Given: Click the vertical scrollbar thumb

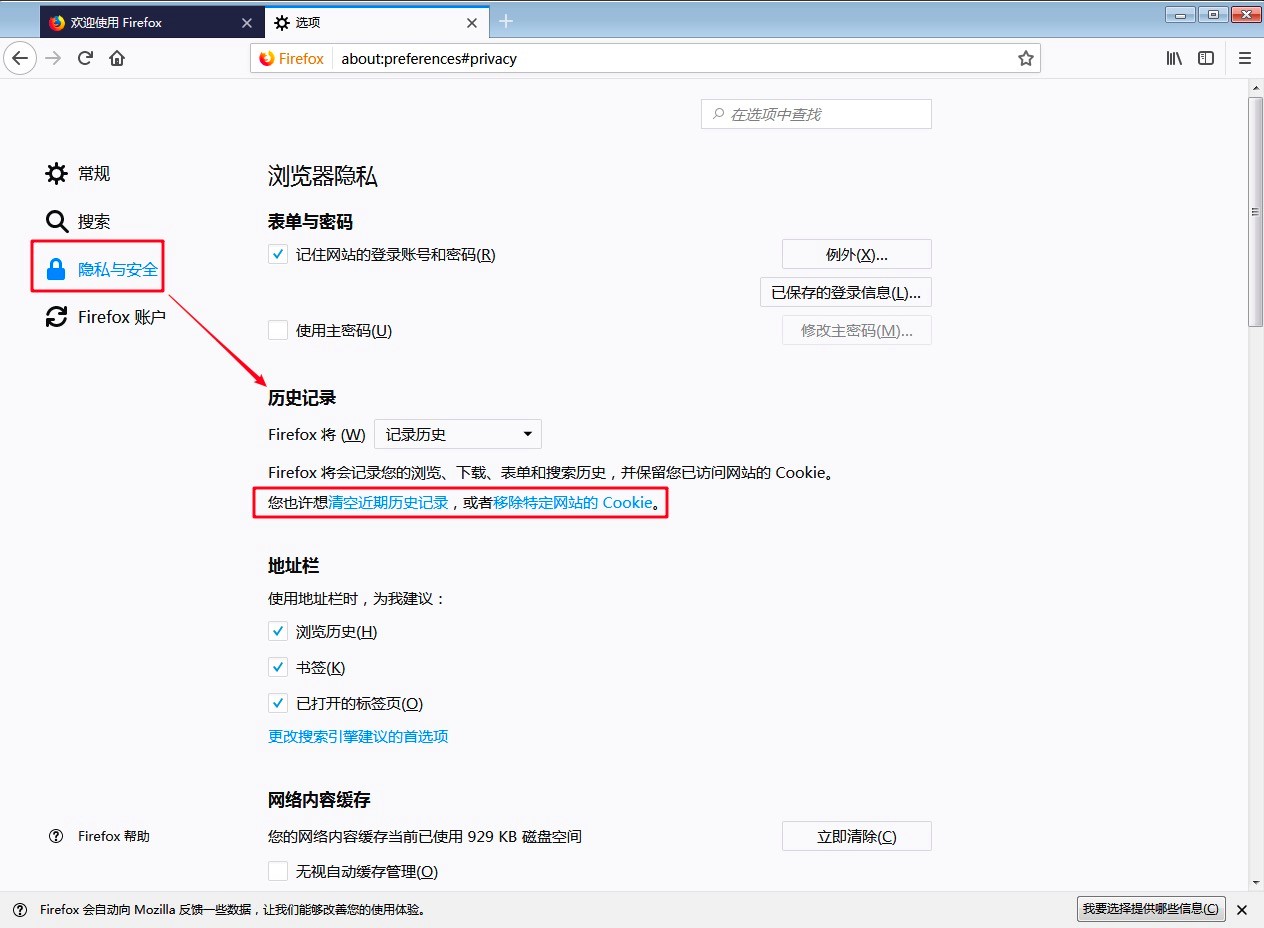Looking at the screenshot, I should point(1256,211).
